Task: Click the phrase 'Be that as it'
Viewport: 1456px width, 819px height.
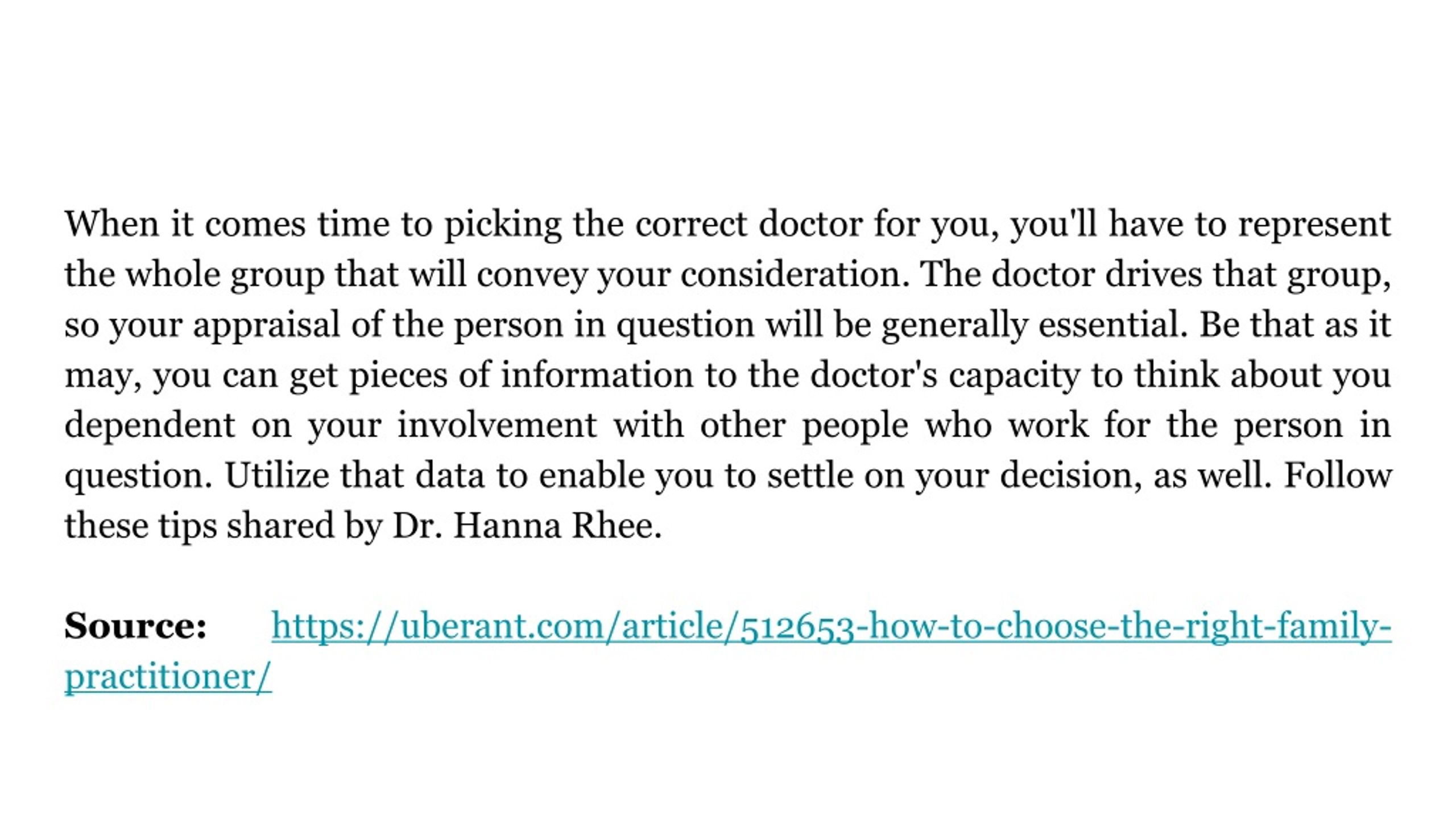Action: coord(1295,325)
